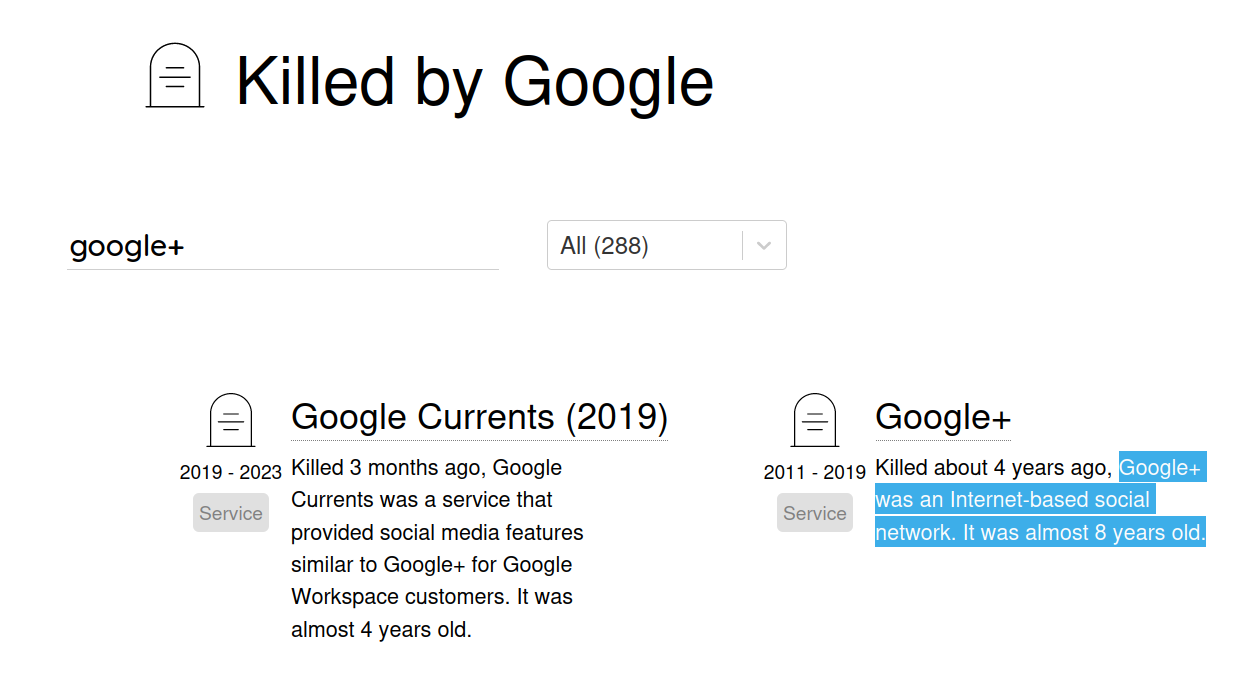Click the dropdown chevron arrow icon
Screen dimensions: 1248x681
tap(764, 246)
